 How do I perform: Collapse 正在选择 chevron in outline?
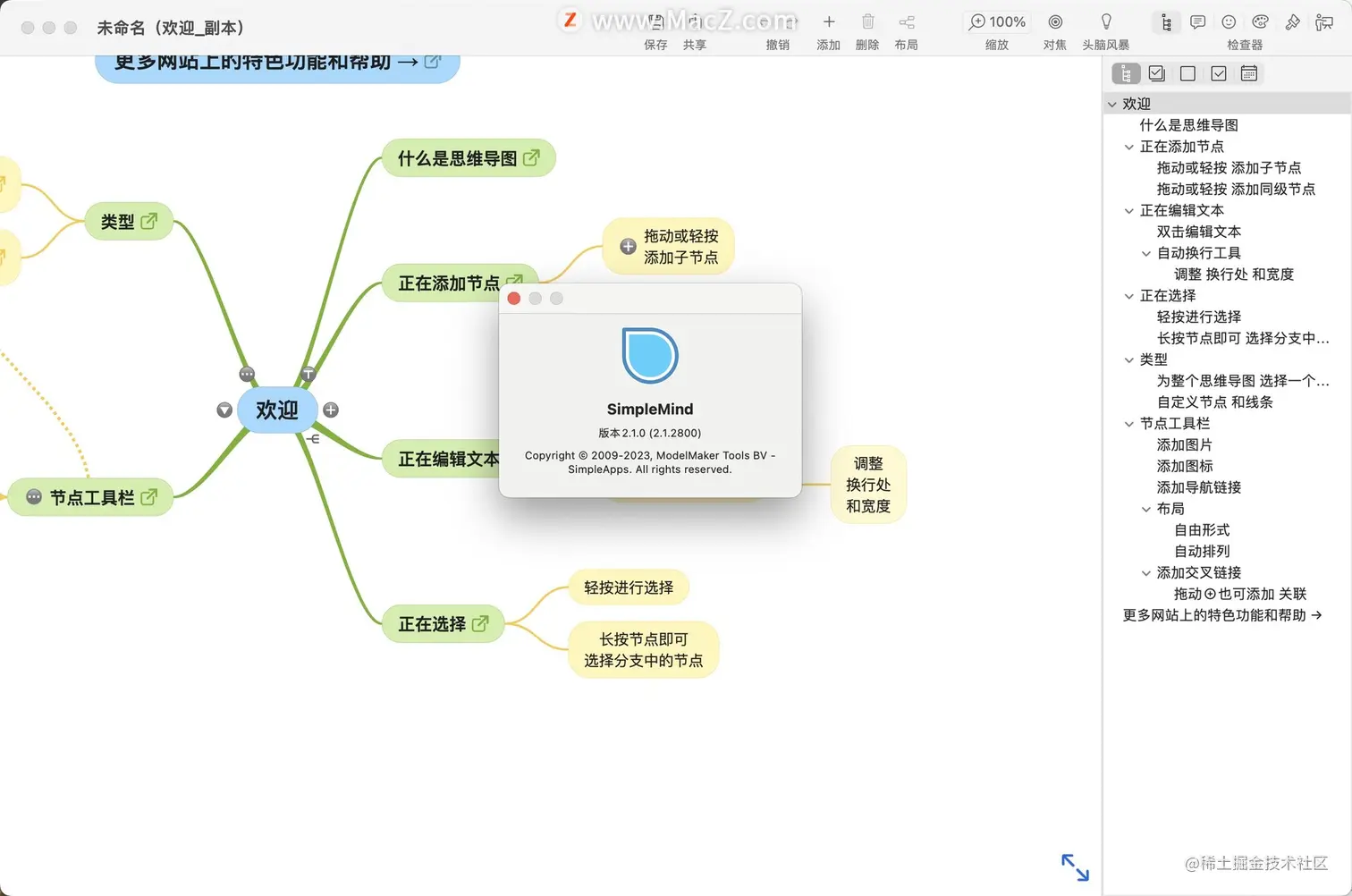click(x=1129, y=296)
